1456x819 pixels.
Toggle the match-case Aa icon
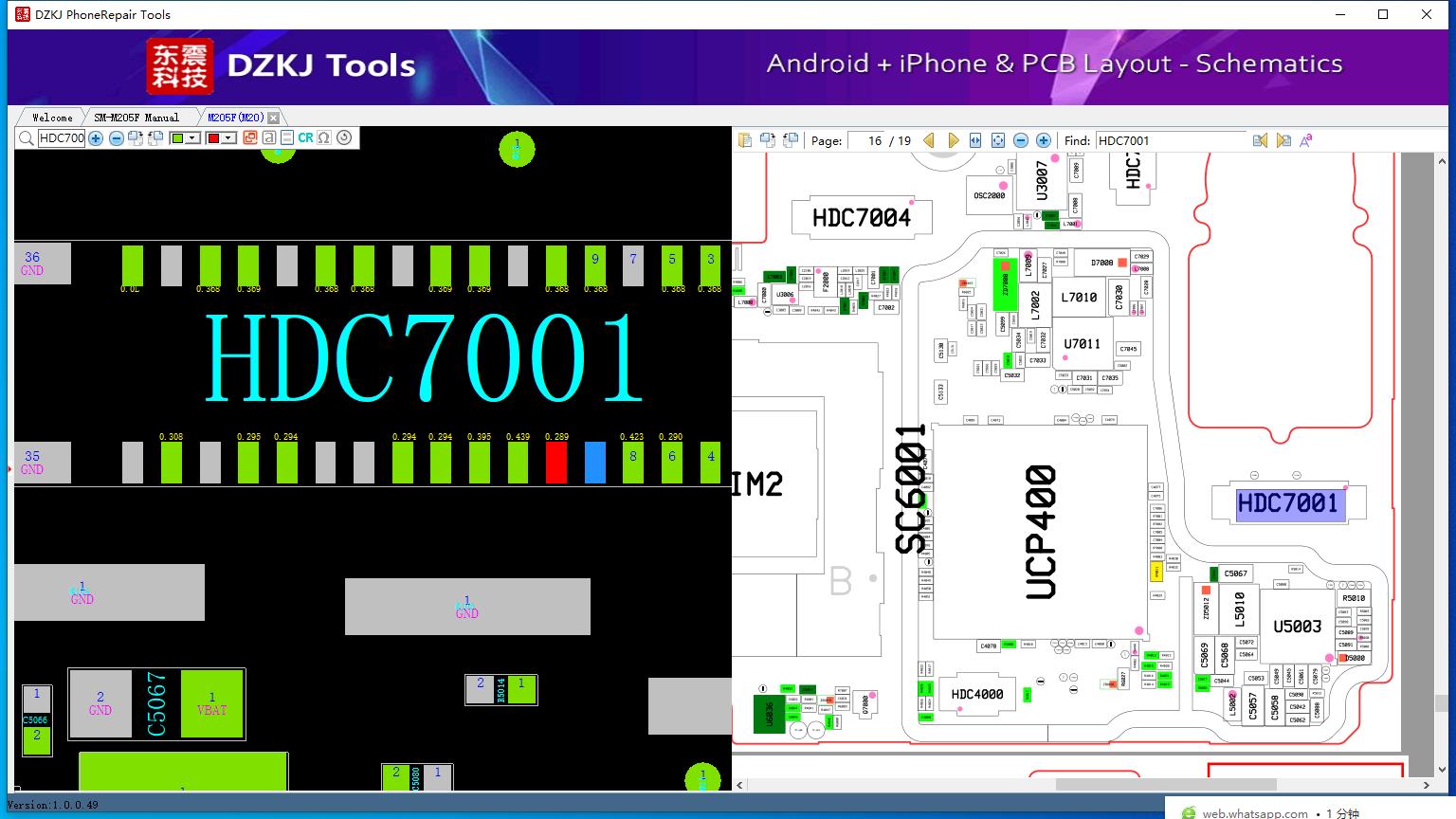pyautogui.click(x=1306, y=140)
